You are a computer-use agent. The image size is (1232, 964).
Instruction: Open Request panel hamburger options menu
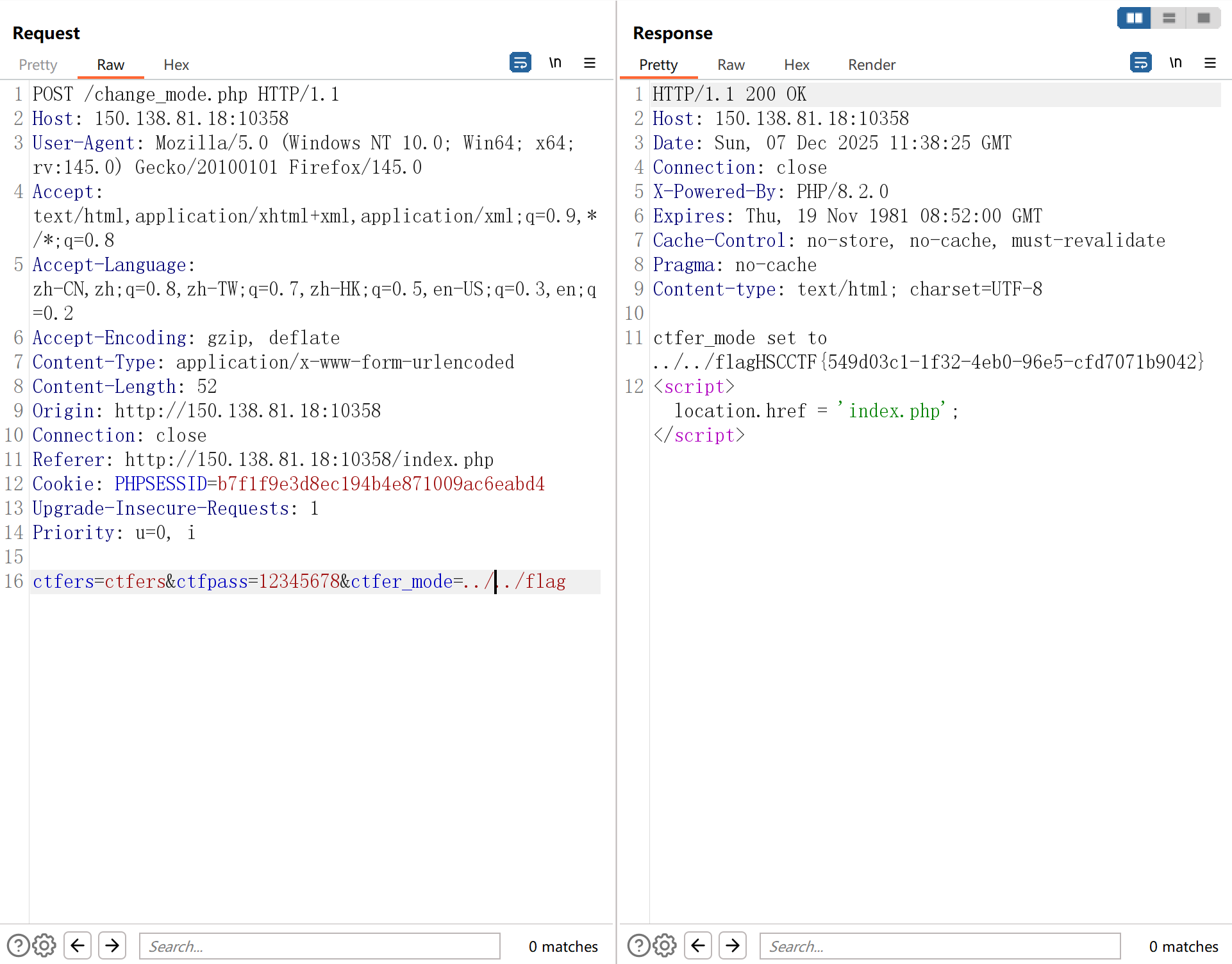(590, 63)
